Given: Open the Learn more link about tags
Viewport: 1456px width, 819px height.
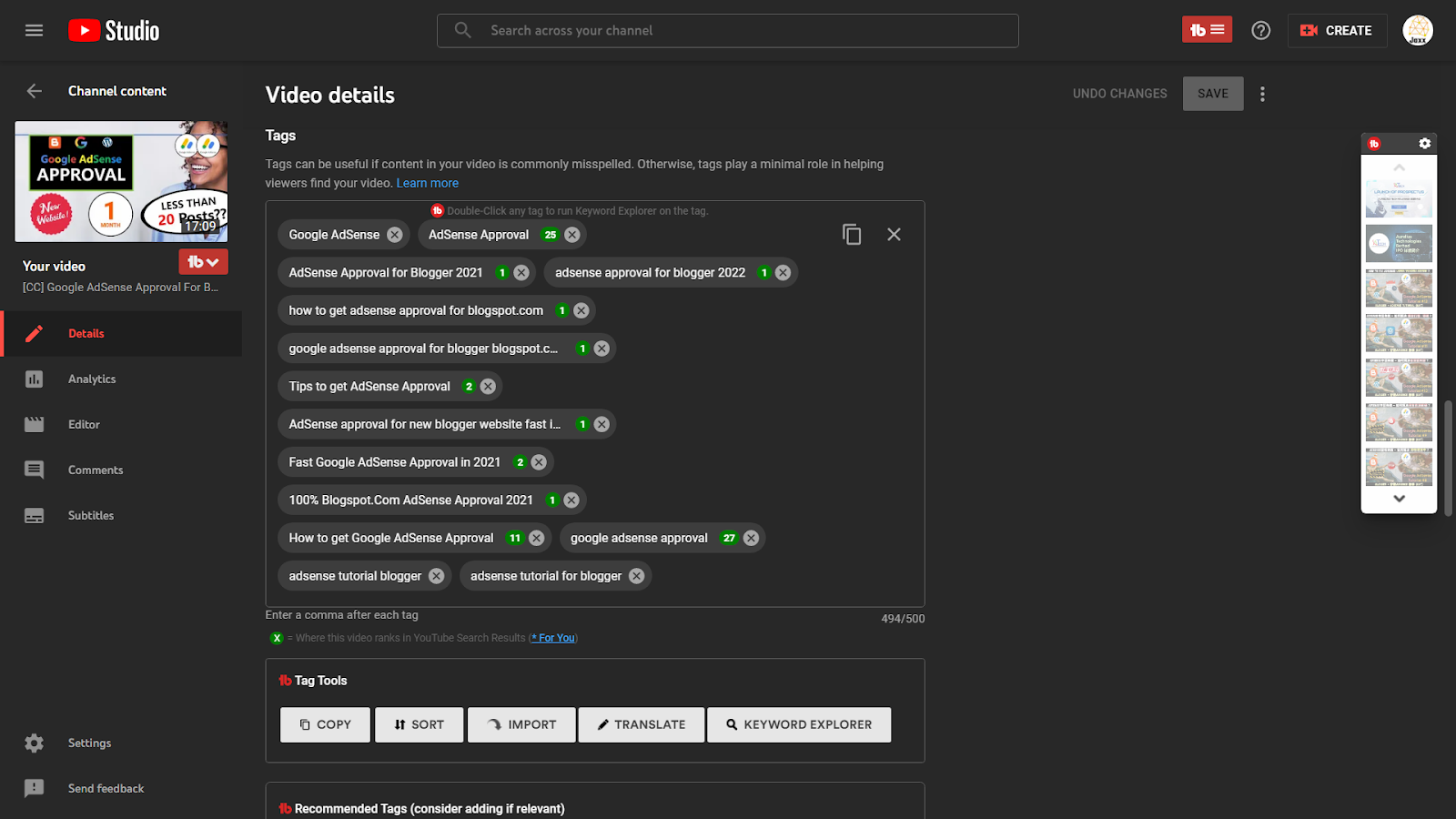Looking at the screenshot, I should [x=427, y=183].
